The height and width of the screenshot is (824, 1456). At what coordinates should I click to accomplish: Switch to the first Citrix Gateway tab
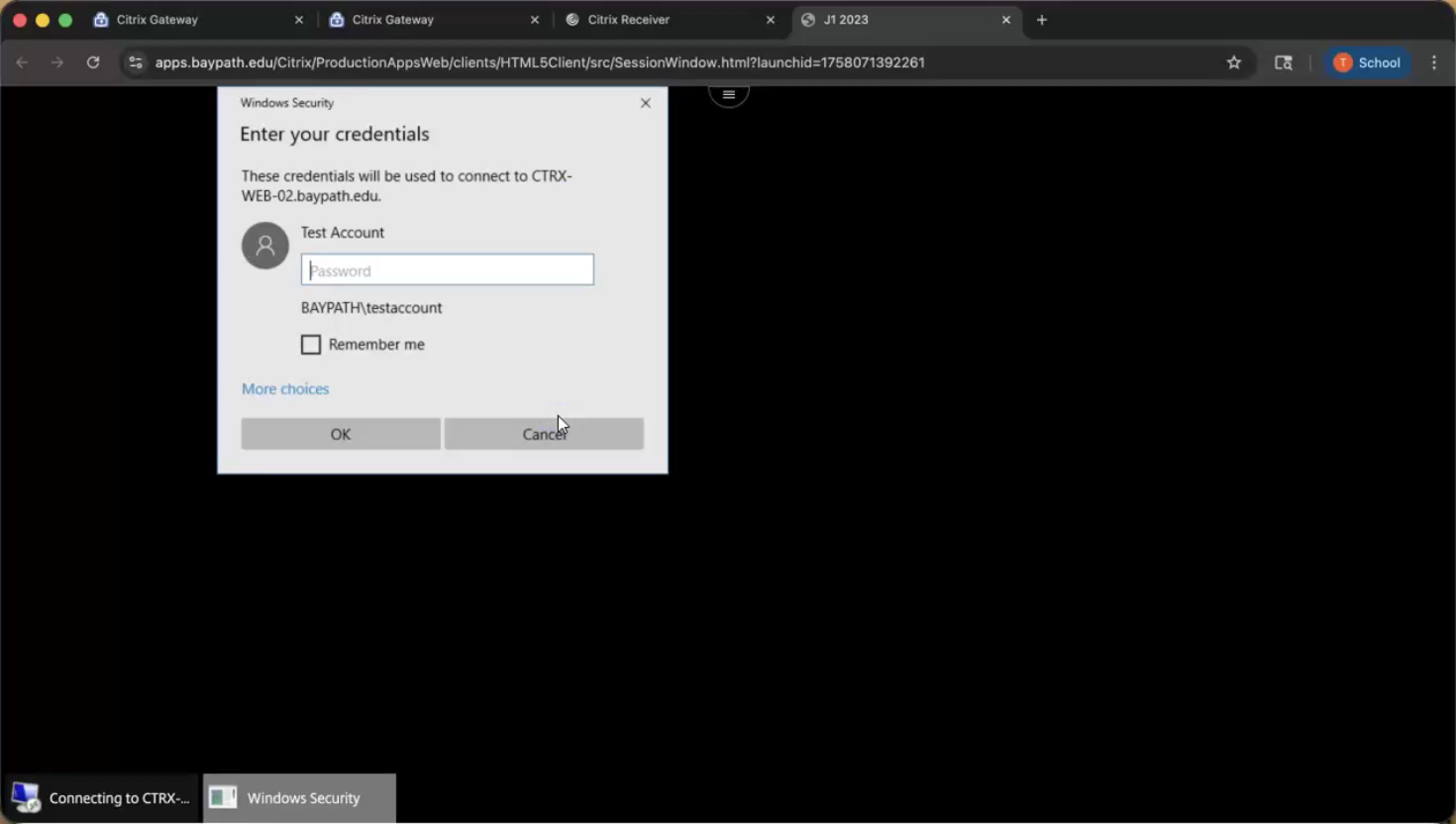(193, 20)
